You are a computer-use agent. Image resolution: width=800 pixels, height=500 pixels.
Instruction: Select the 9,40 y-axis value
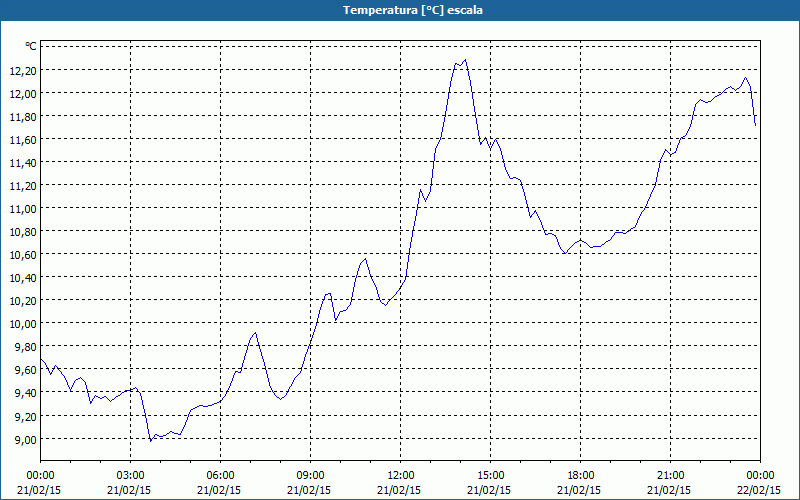coord(26,393)
